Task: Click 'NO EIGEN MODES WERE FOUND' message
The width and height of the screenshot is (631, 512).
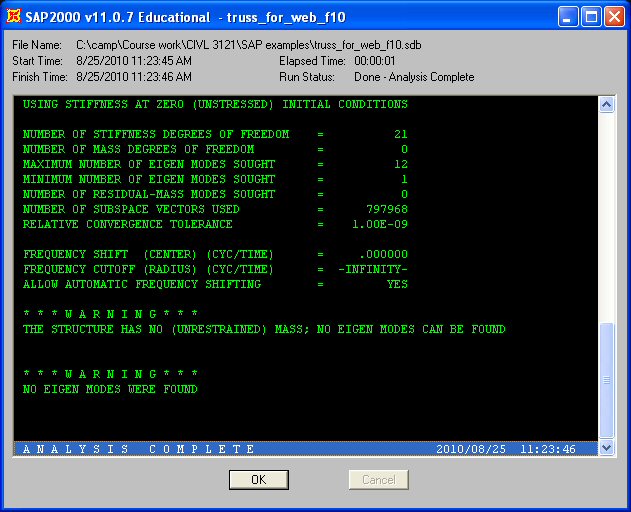Action: click(x=110, y=389)
